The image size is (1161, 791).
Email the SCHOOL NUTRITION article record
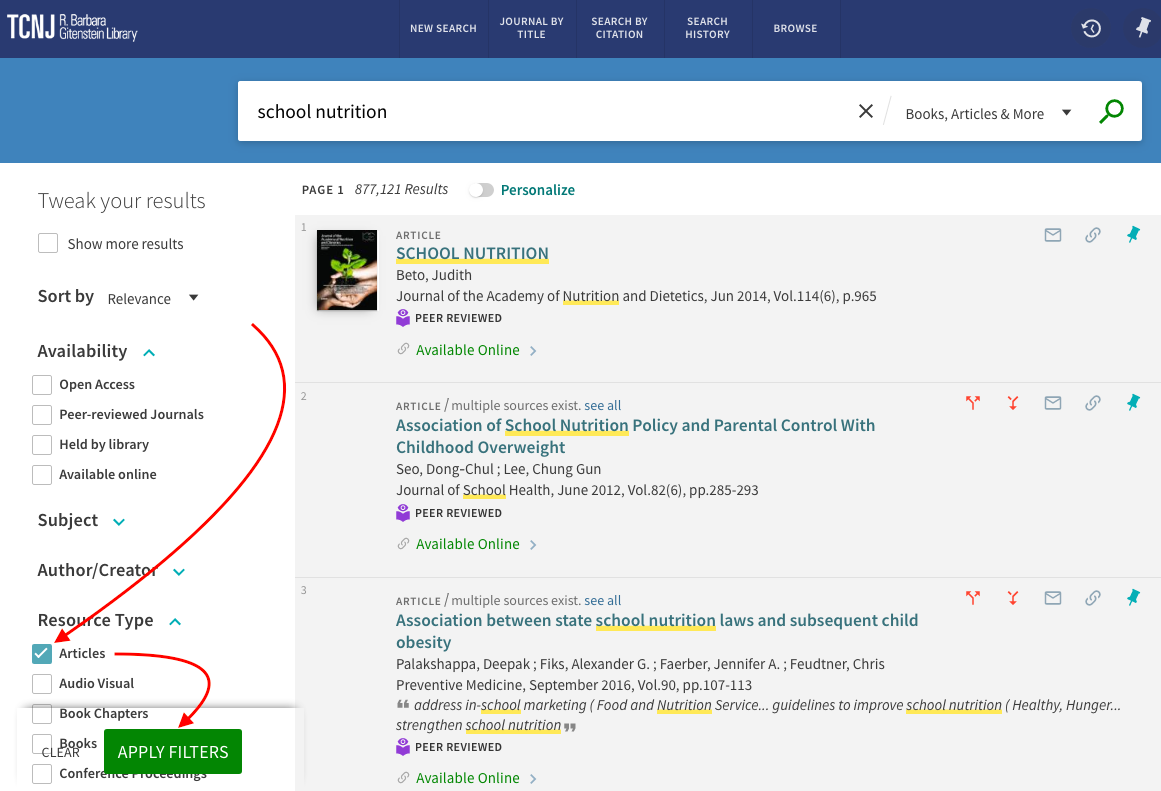click(x=1053, y=235)
